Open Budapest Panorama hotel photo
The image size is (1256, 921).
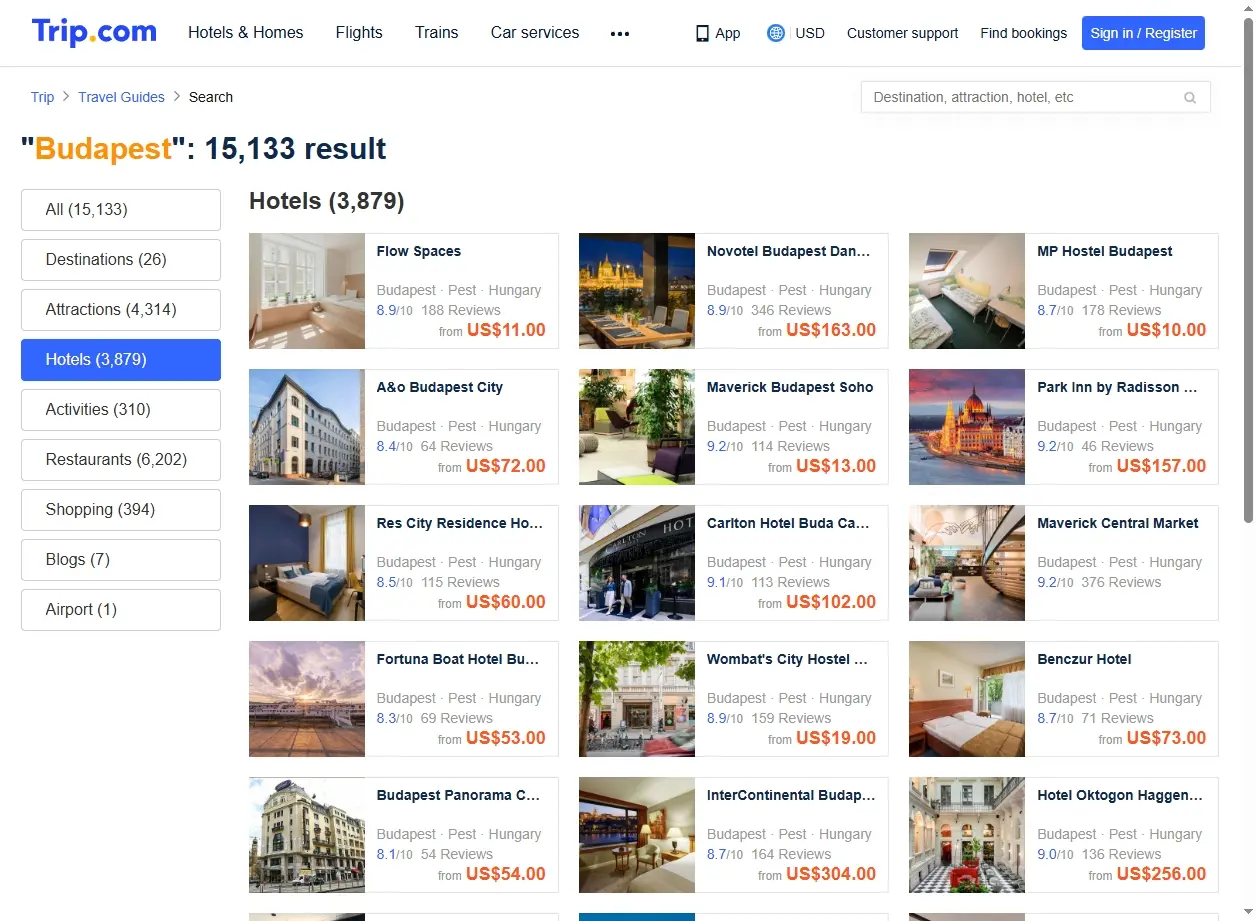click(307, 835)
